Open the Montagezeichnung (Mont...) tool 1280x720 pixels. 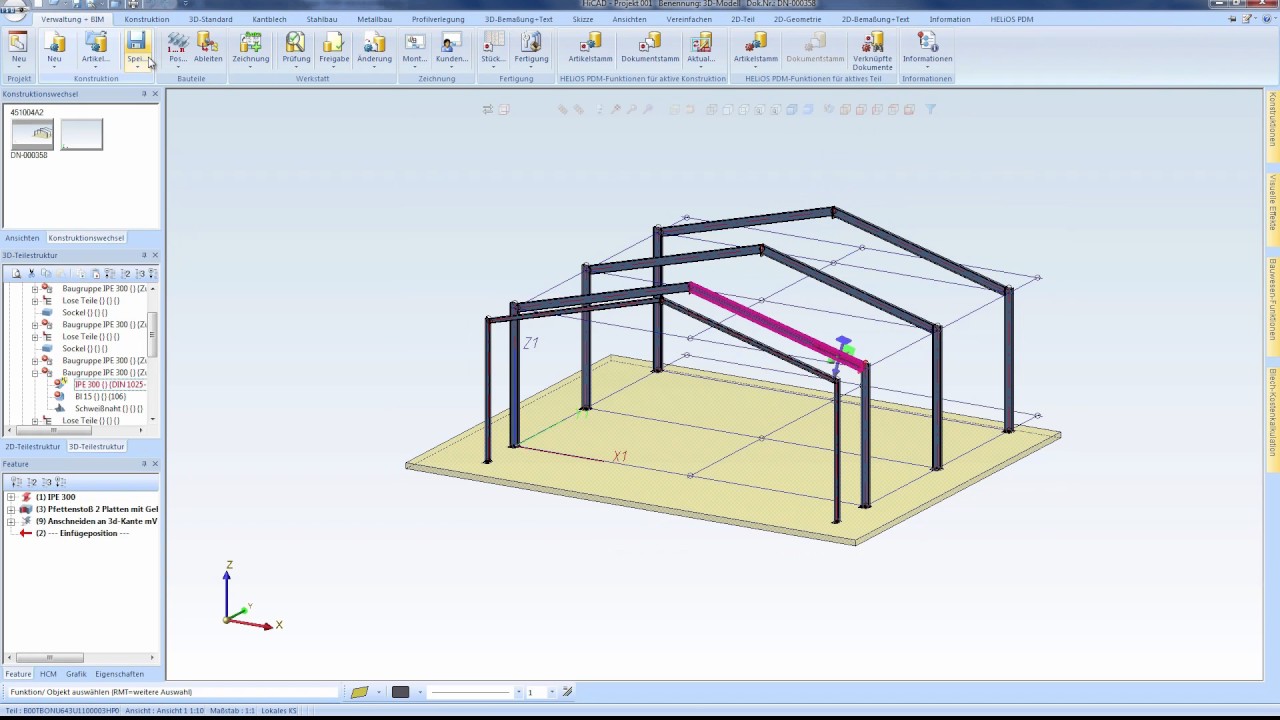(x=415, y=46)
